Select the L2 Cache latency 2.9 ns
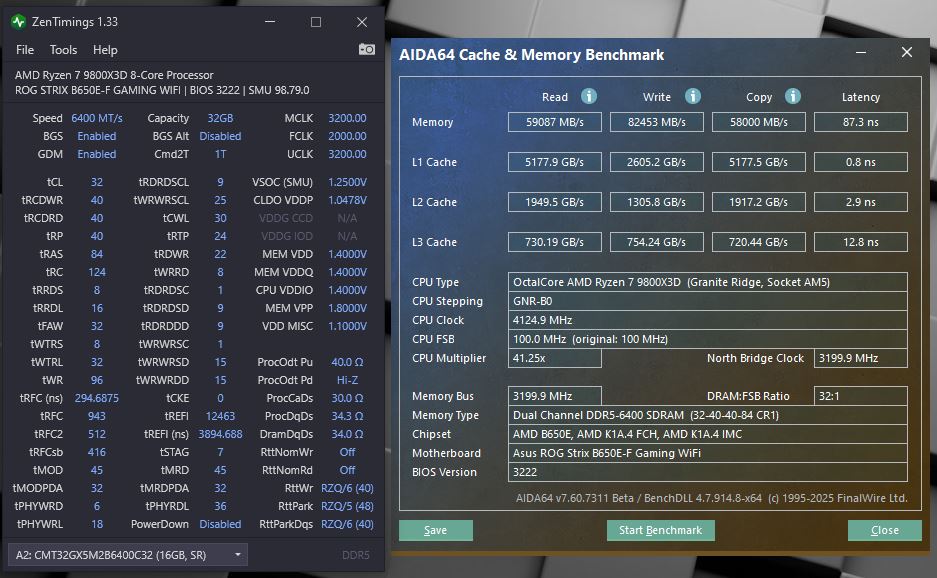 [861, 202]
